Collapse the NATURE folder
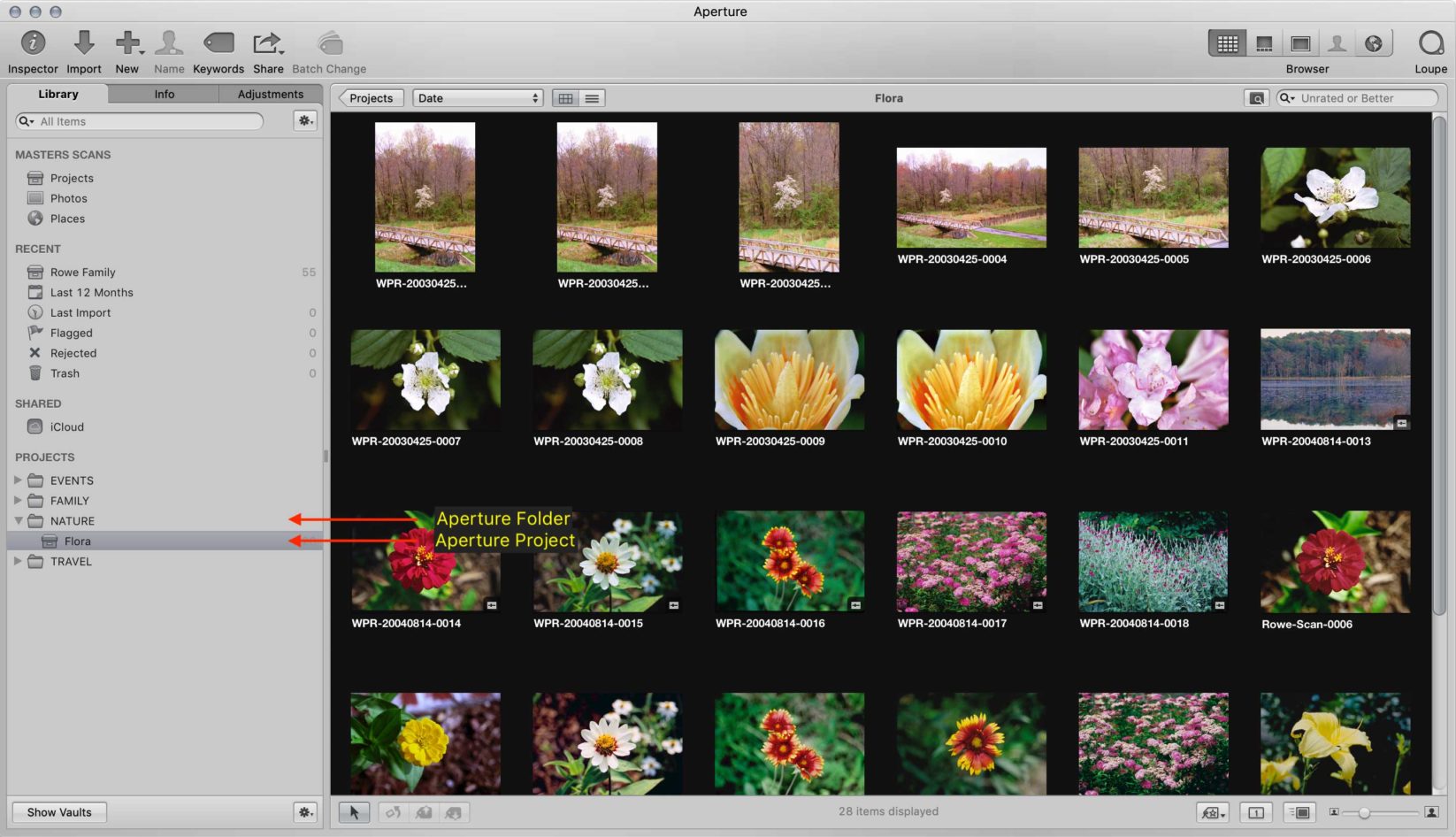The height and width of the screenshot is (837, 1456). tap(18, 521)
